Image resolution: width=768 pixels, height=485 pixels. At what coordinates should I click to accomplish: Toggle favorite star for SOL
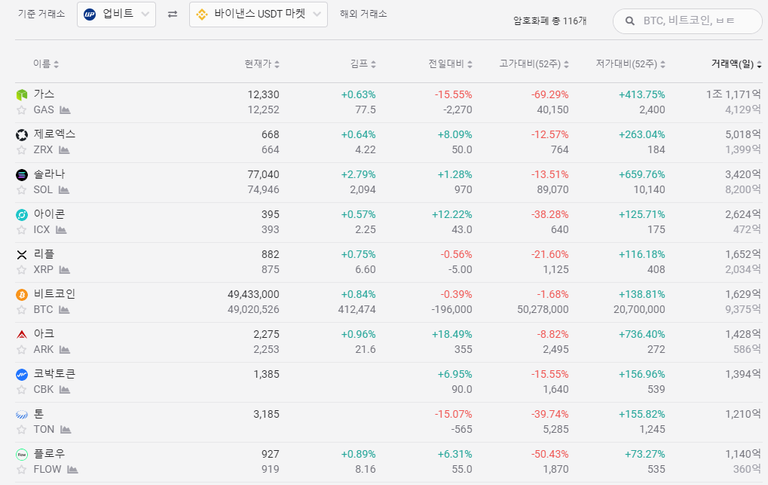point(21,190)
